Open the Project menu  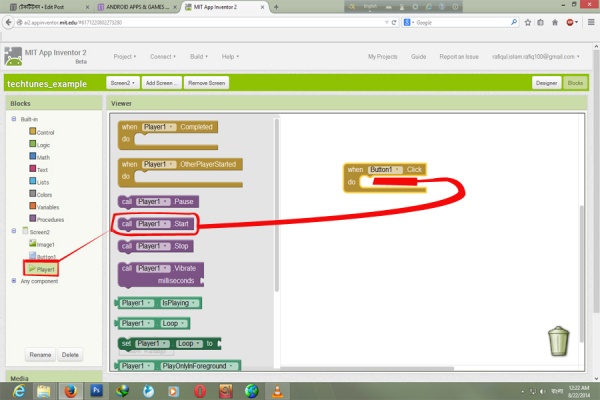point(125,57)
